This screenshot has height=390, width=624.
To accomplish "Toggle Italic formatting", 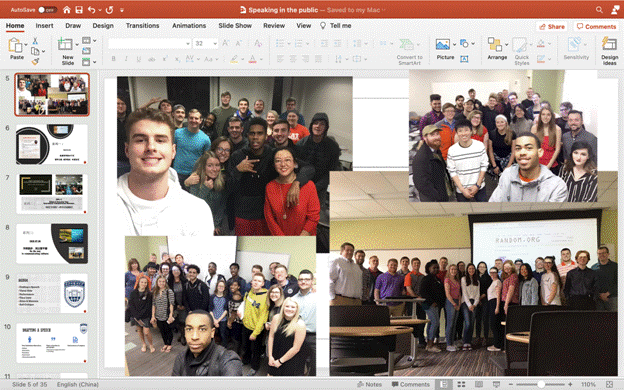I will (x=126, y=59).
